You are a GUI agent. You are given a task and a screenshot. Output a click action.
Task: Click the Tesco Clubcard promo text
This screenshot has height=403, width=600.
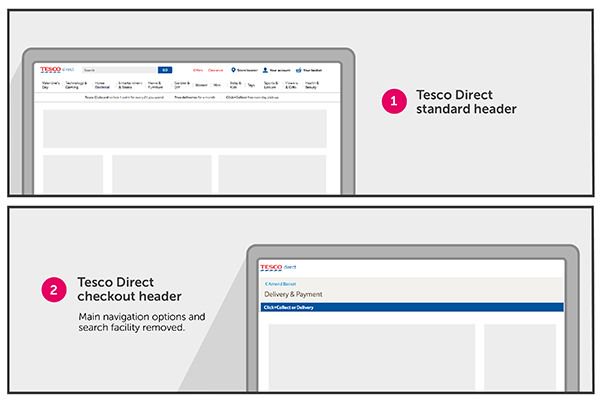124,98
